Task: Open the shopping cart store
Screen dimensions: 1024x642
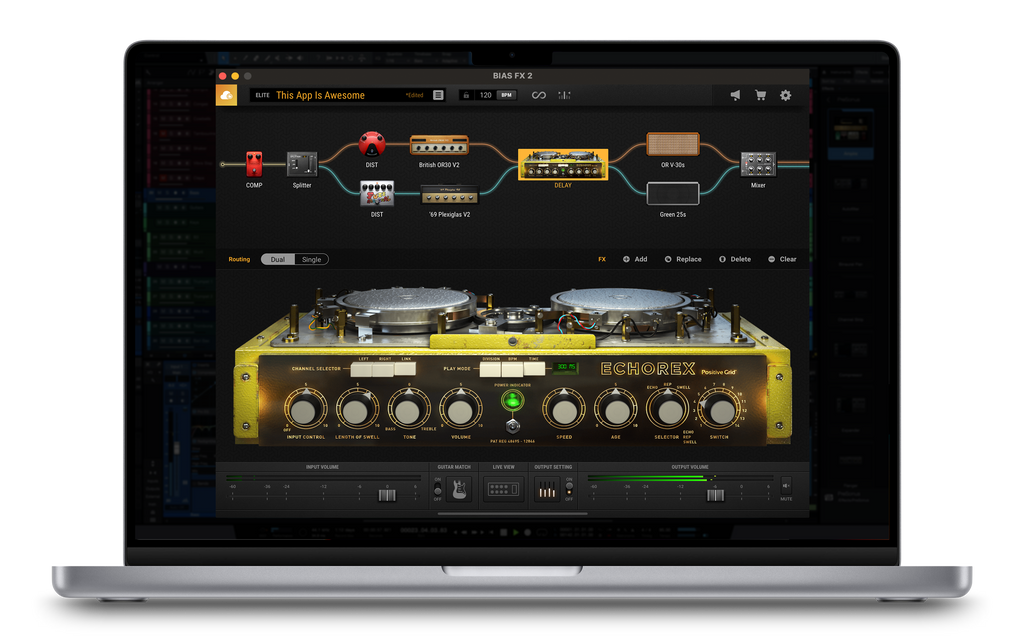Action: (x=760, y=95)
